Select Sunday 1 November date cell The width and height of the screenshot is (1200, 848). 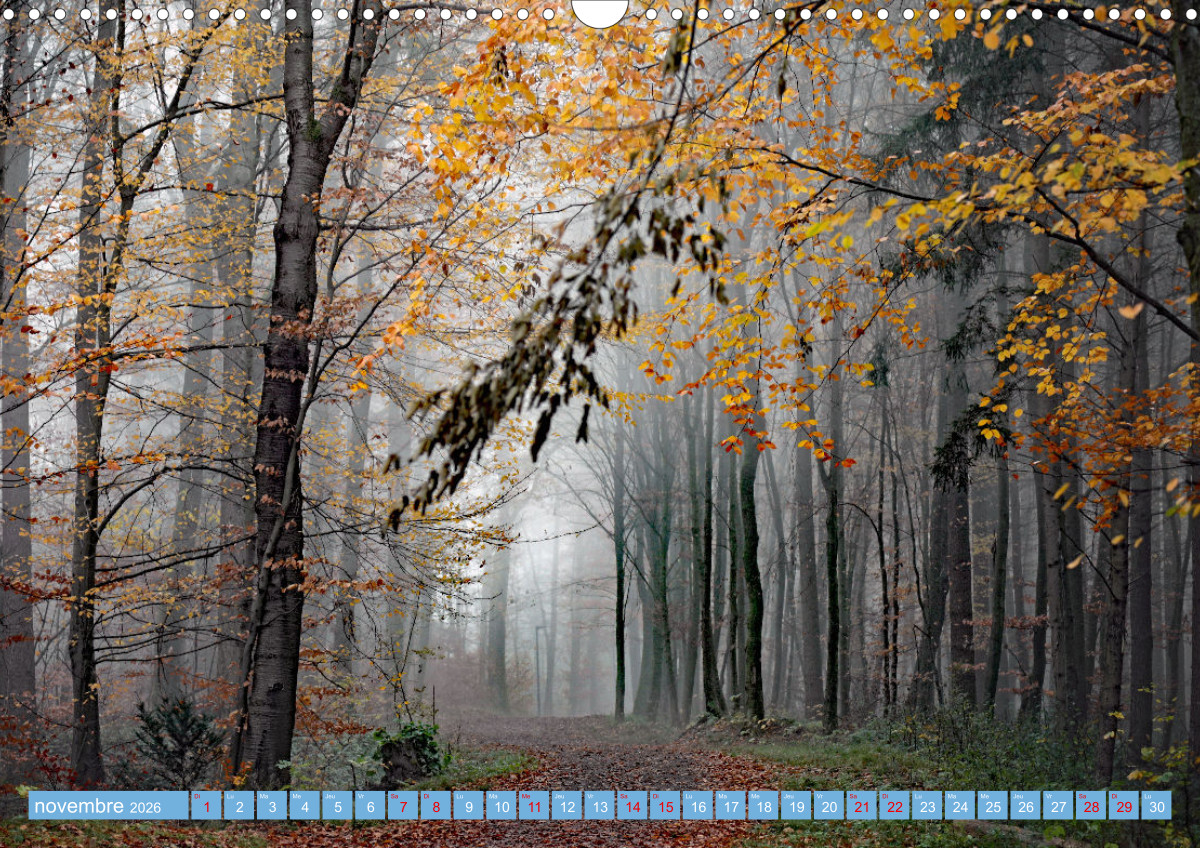(206, 806)
